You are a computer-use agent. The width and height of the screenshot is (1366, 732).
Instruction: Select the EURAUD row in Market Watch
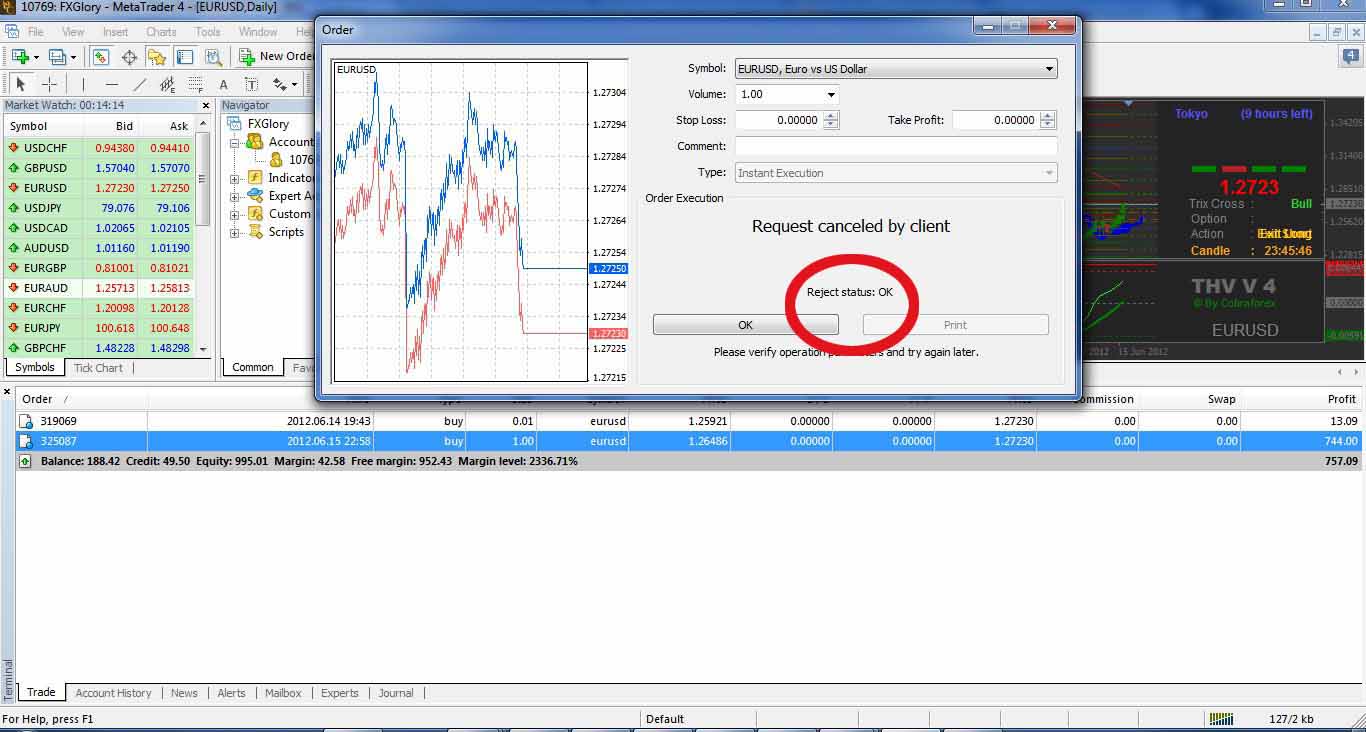[100, 288]
